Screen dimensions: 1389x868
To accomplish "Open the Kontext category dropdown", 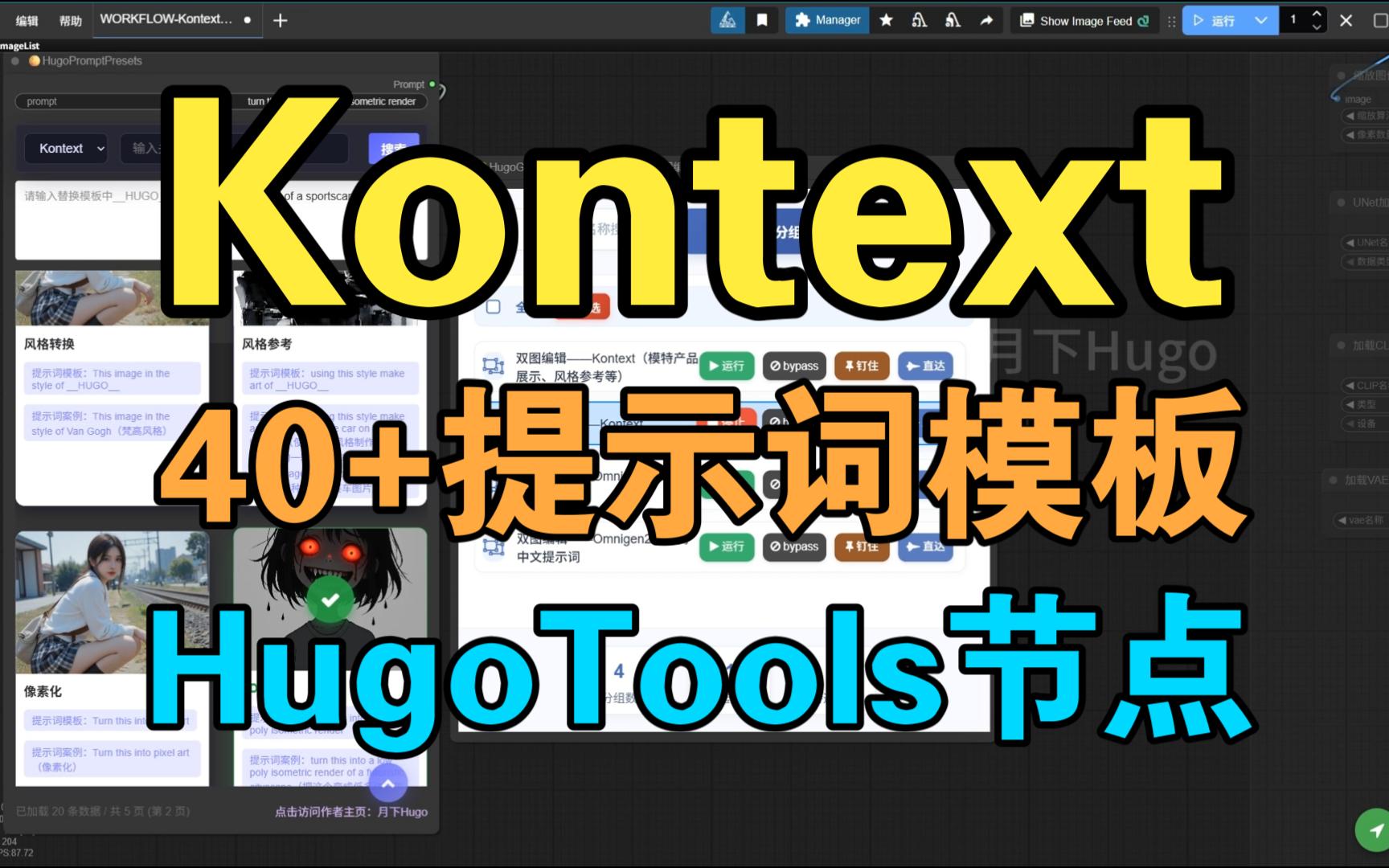I will coord(66,148).
